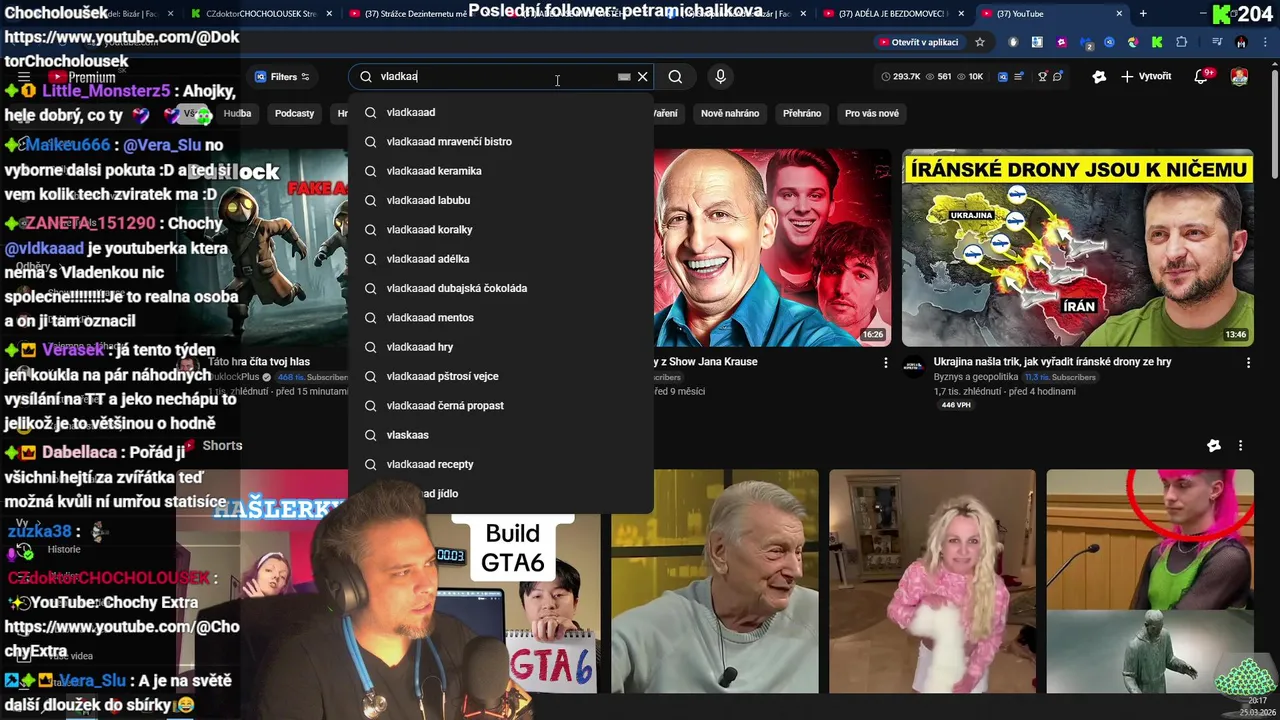Select suggestion vlaskaas

click(500, 435)
